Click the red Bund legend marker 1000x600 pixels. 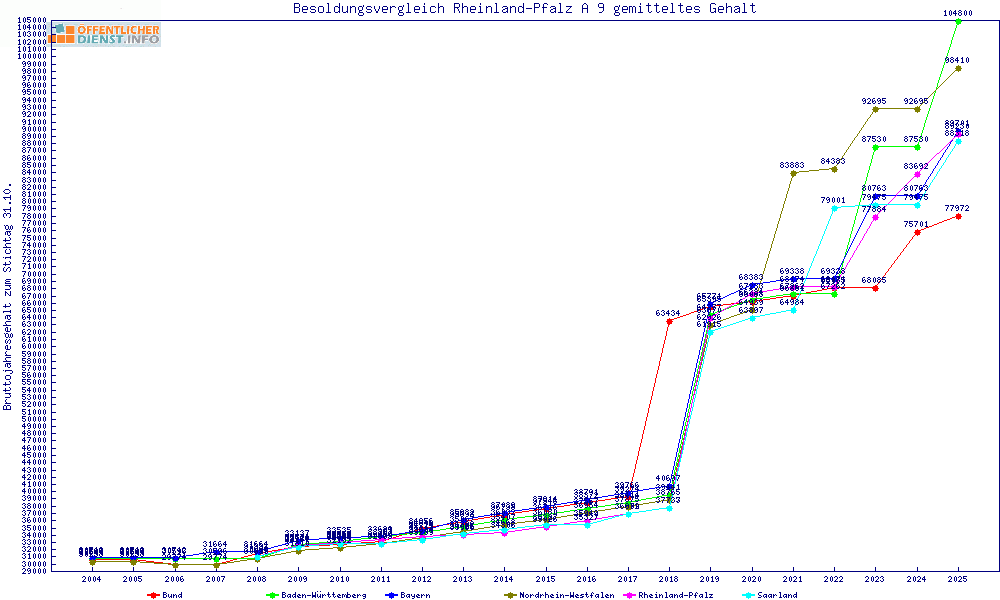pyautogui.click(x=153, y=595)
